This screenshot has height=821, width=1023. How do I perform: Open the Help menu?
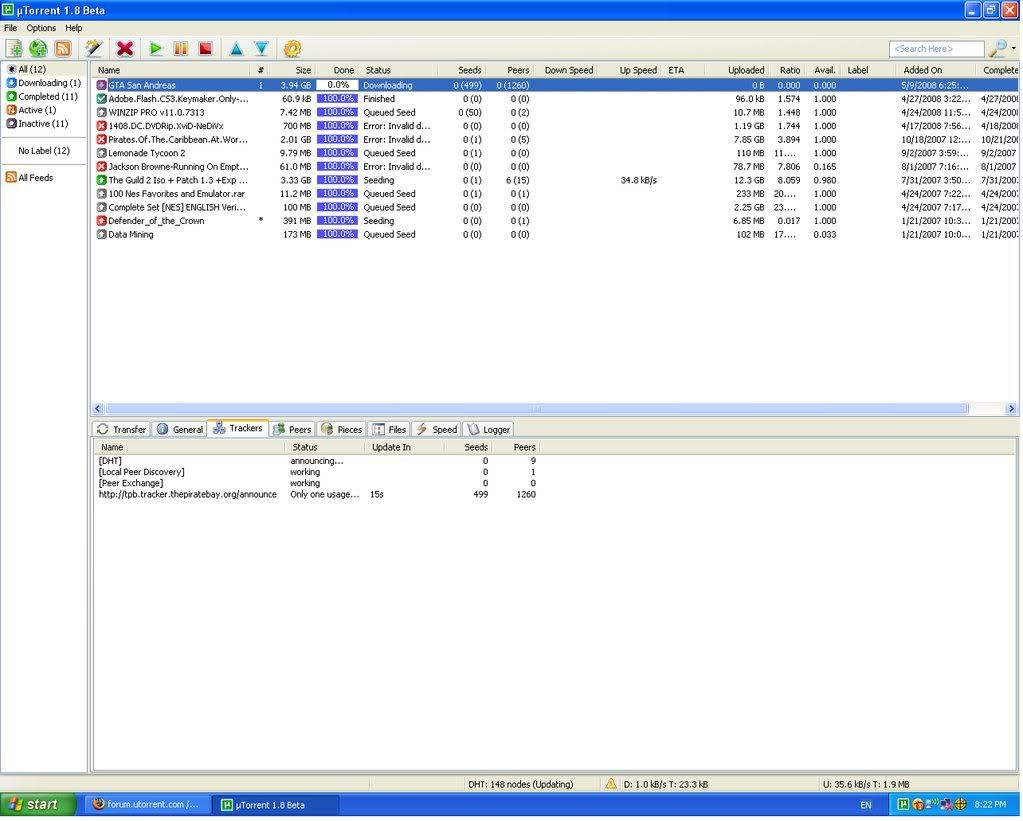[74, 28]
